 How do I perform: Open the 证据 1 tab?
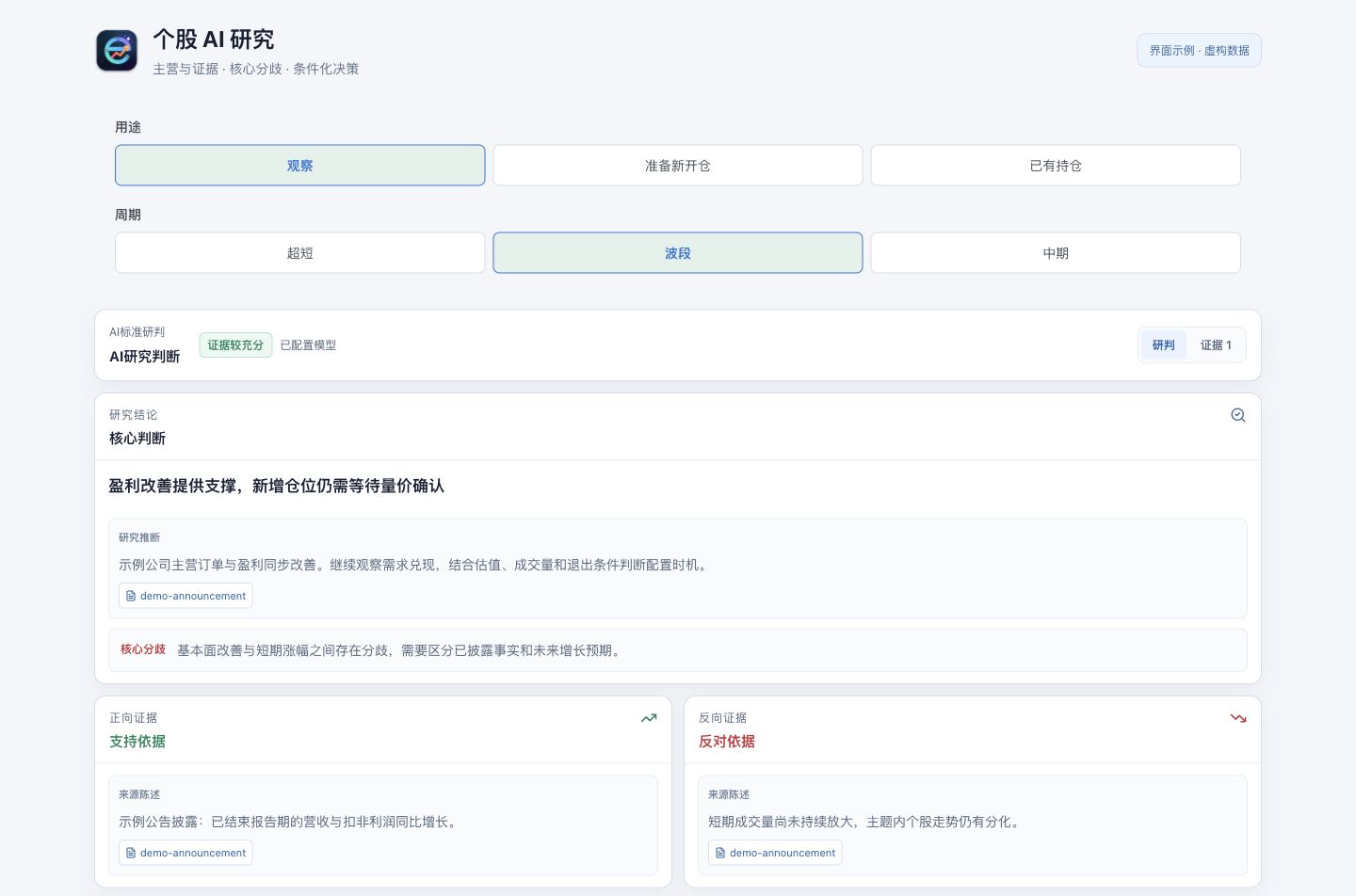(x=1216, y=345)
